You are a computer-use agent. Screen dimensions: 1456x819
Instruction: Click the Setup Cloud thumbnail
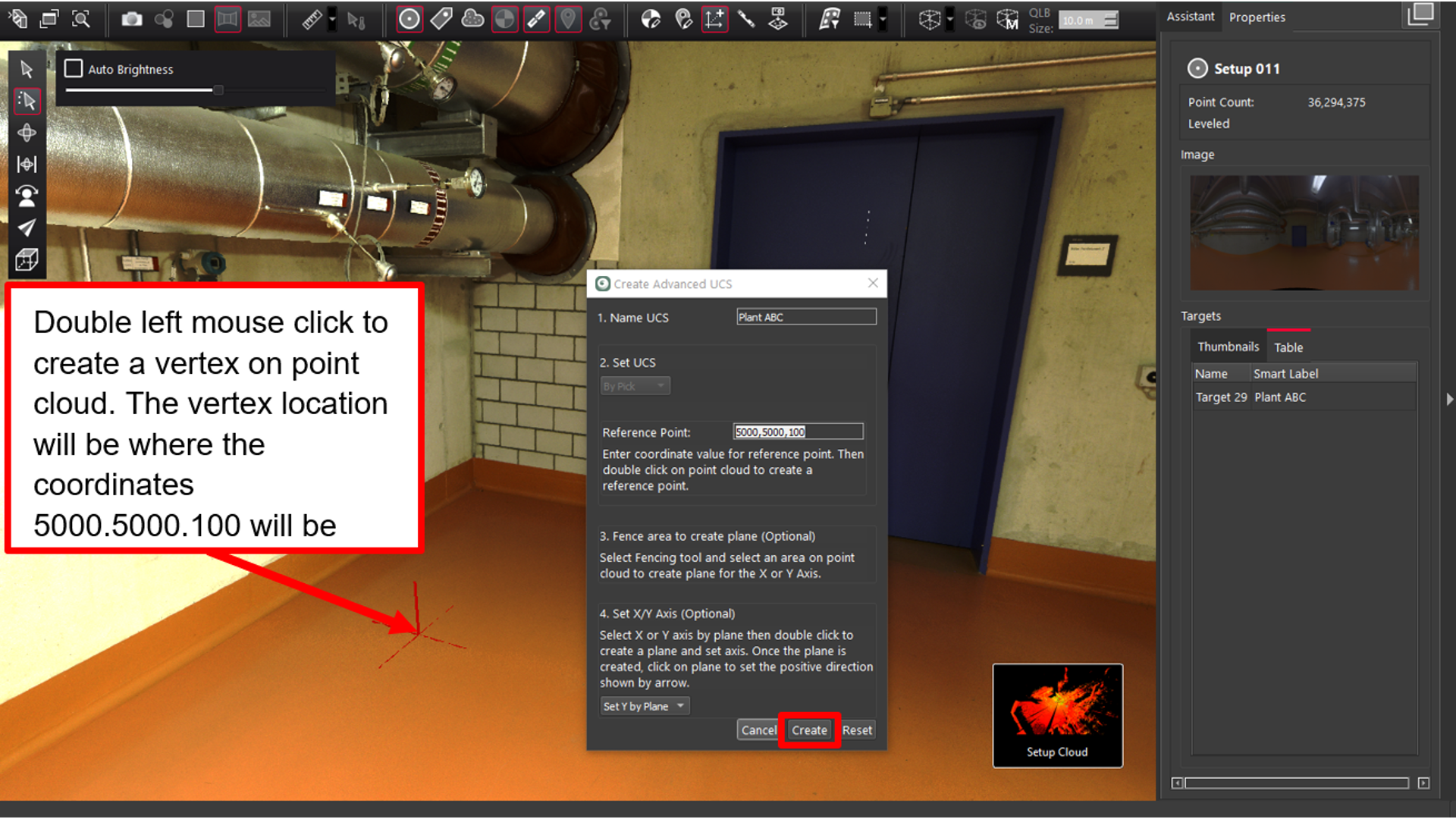coord(1057,715)
